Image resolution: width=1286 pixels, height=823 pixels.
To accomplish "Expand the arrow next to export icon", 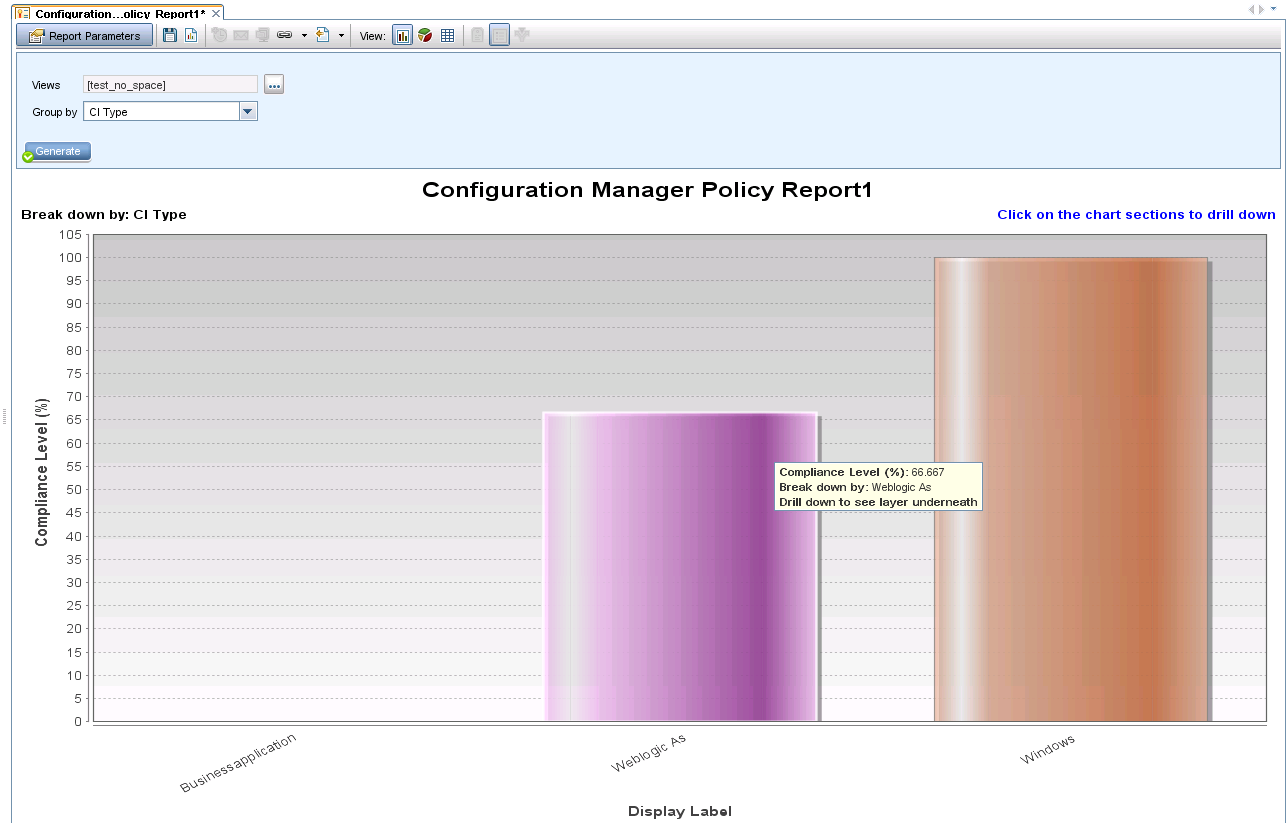I will point(341,36).
